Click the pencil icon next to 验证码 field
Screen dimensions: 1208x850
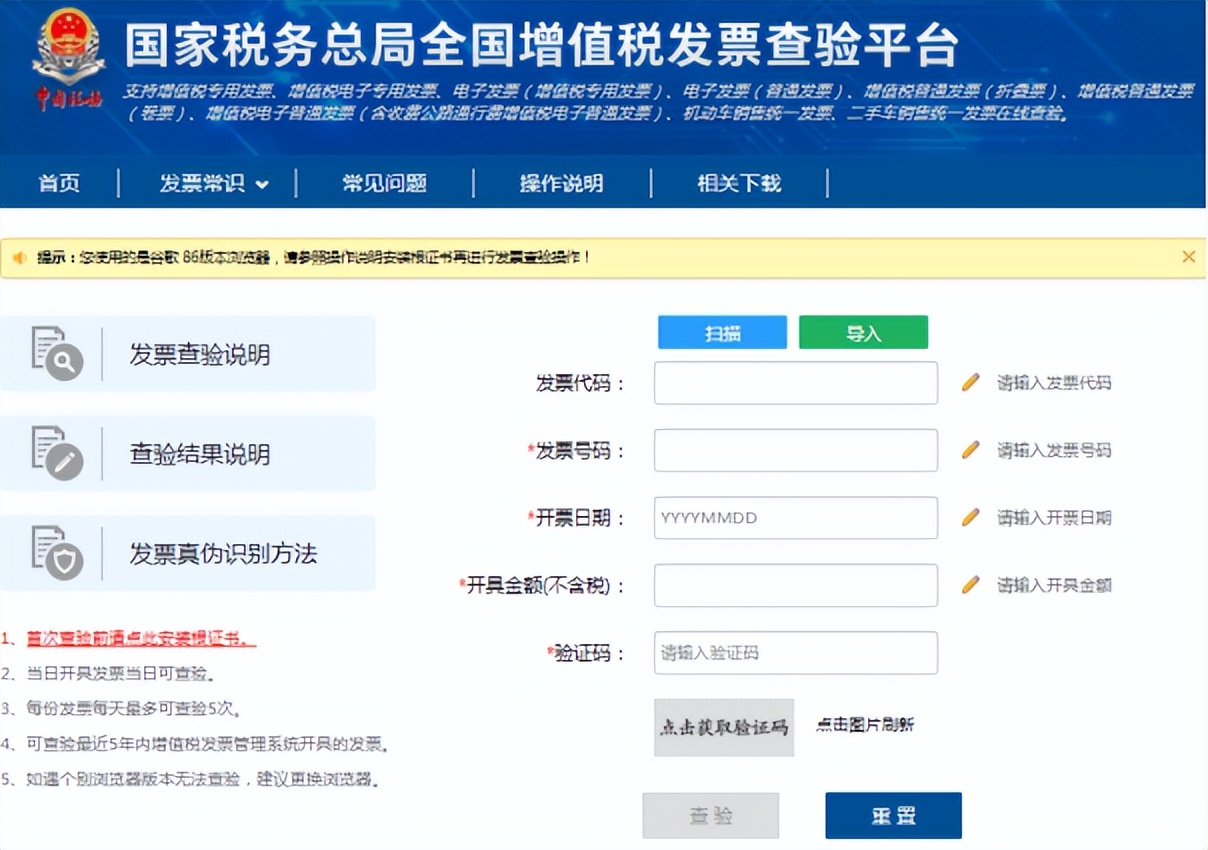(x=970, y=652)
